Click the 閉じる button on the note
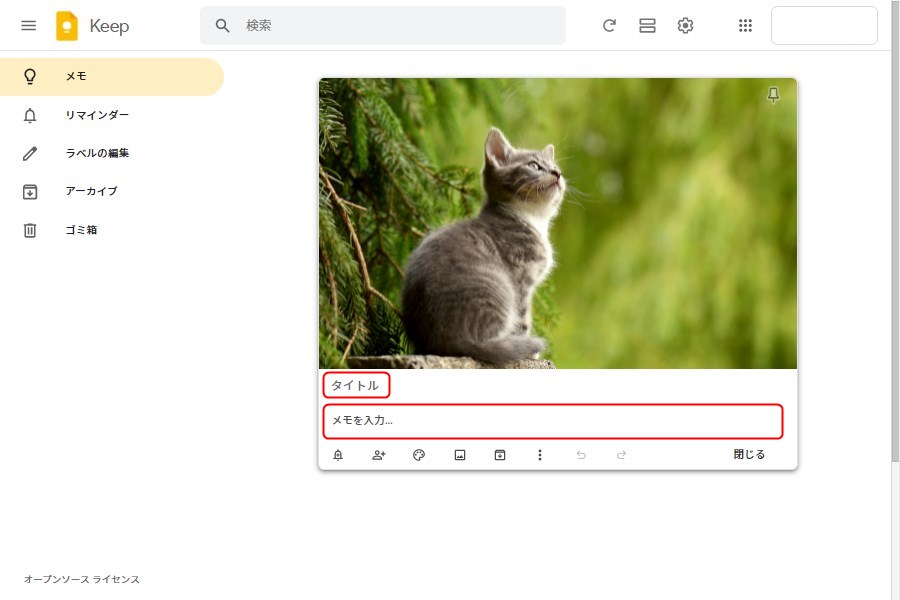900x600 pixels. [749, 455]
